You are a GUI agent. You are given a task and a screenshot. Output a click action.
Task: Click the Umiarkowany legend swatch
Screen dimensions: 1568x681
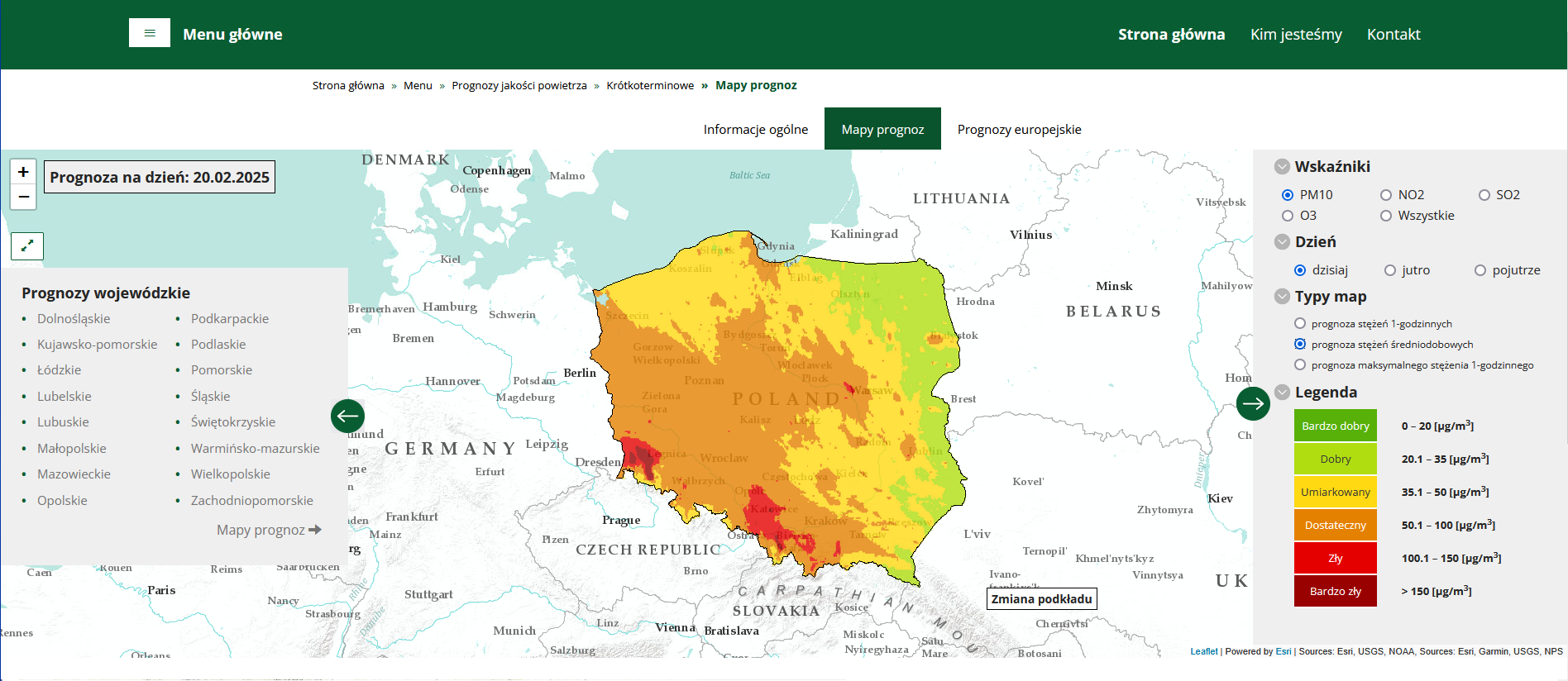pos(1335,492)
